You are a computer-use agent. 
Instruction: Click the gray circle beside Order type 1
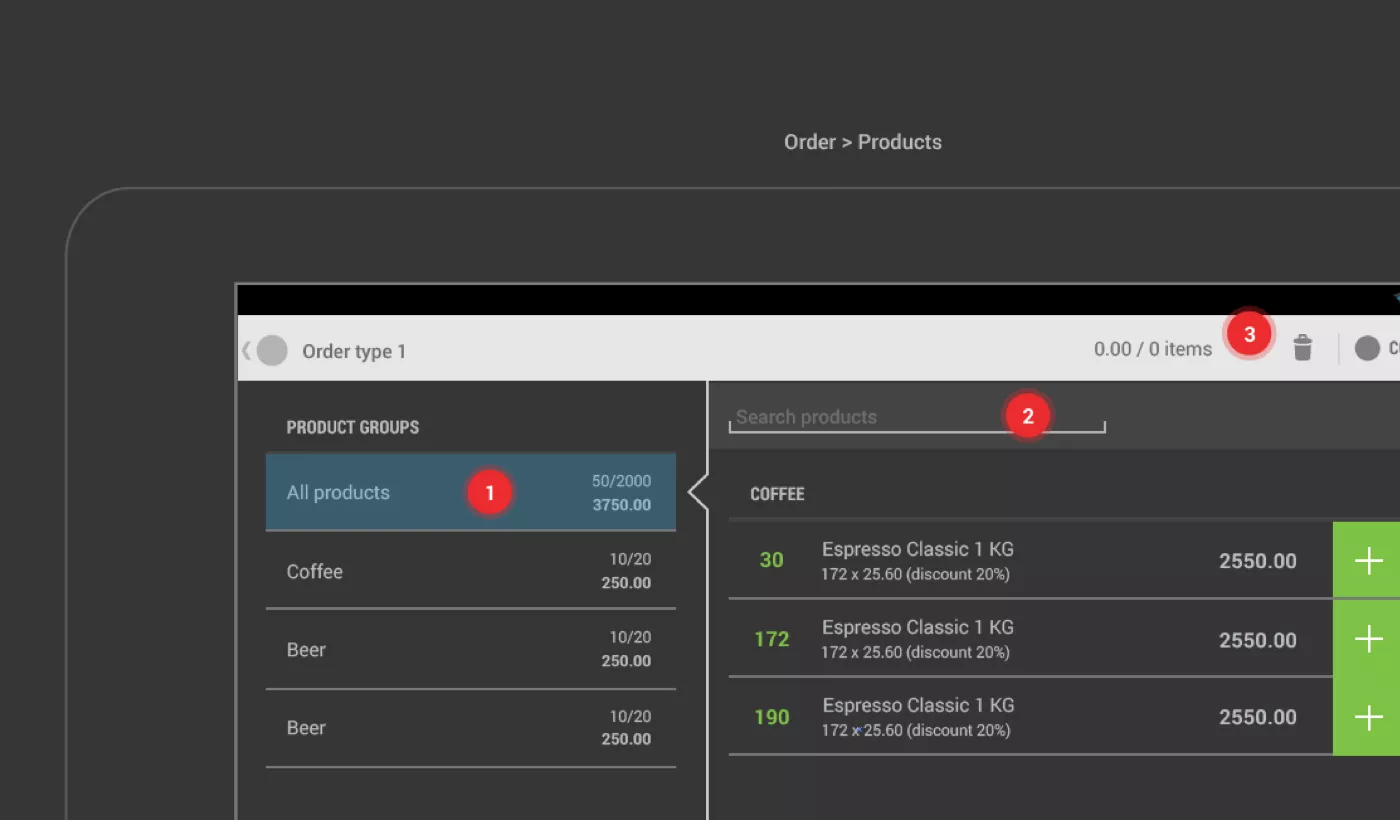272,351
